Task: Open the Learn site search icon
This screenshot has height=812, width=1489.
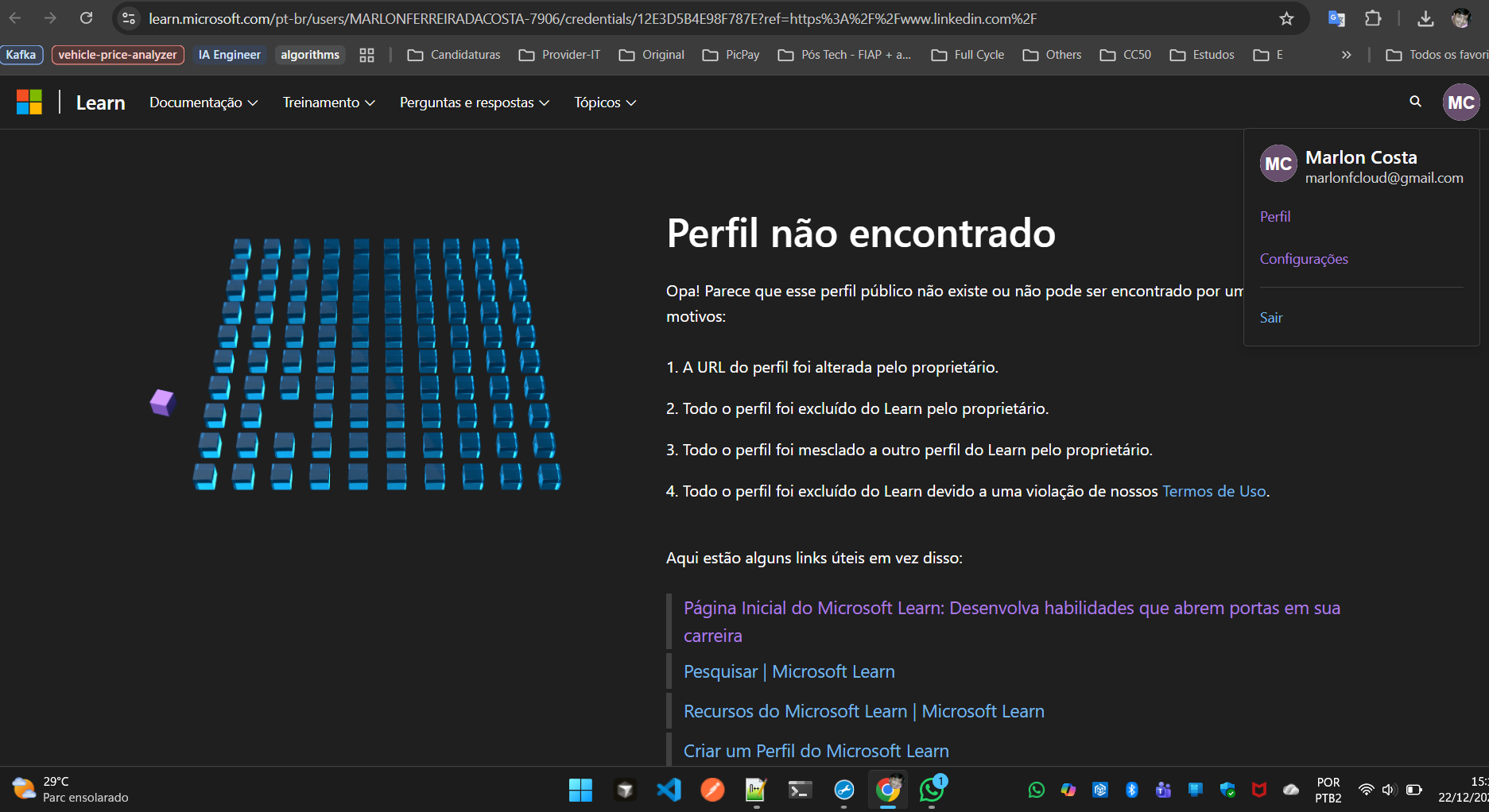Action: pyautogui.click(x=1415, y=102)
